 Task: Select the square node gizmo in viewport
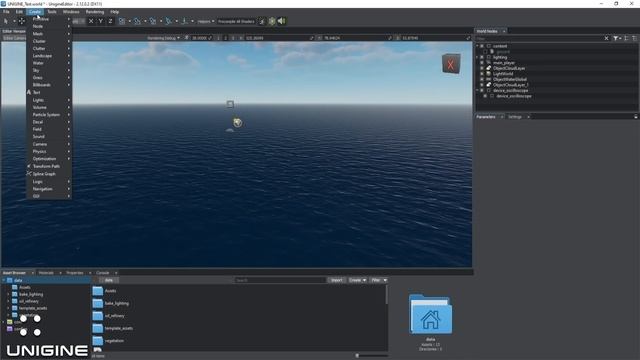tap(230, 104)
